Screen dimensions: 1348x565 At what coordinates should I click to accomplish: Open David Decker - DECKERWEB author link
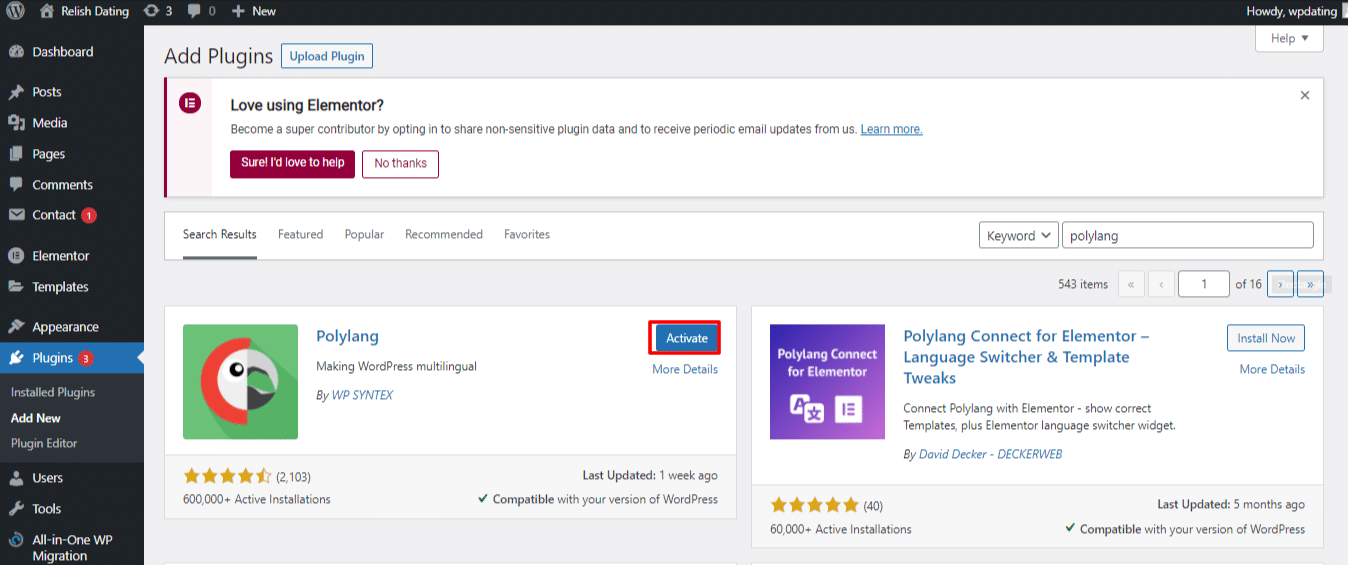pyautogui.click(x=990, y=454)
